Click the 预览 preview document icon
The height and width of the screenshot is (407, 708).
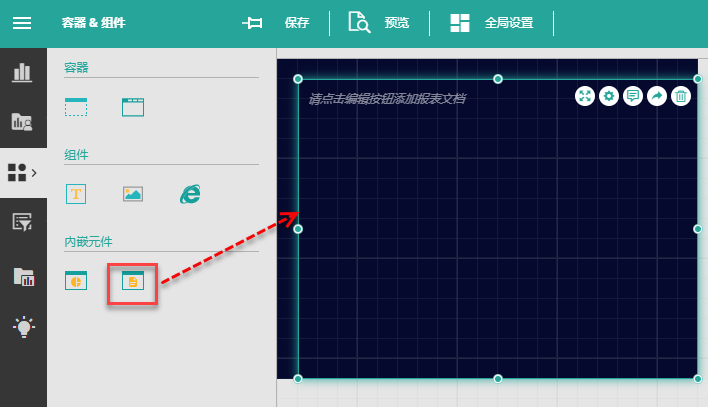359,22
